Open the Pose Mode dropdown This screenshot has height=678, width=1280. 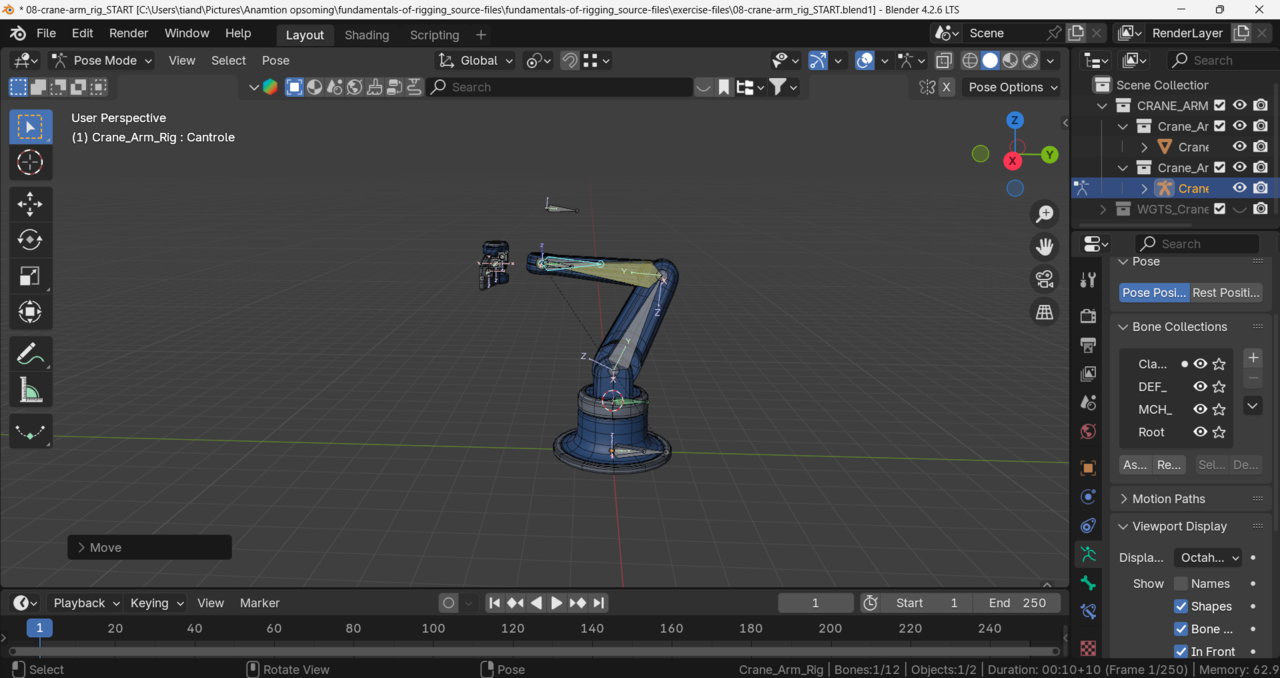[102, 60]
